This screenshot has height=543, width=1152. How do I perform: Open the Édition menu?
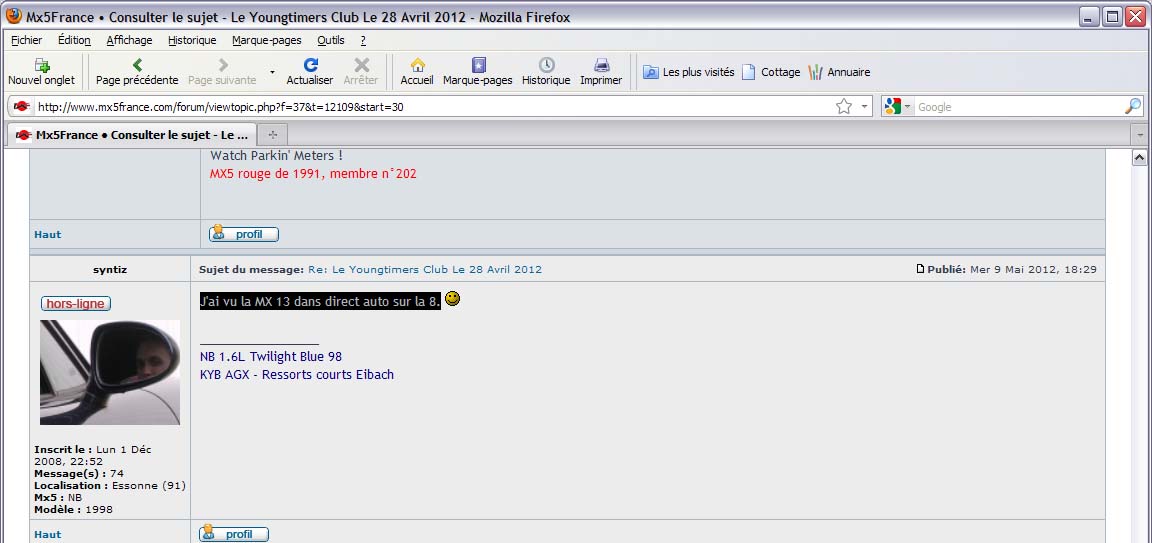pos(74,40)
